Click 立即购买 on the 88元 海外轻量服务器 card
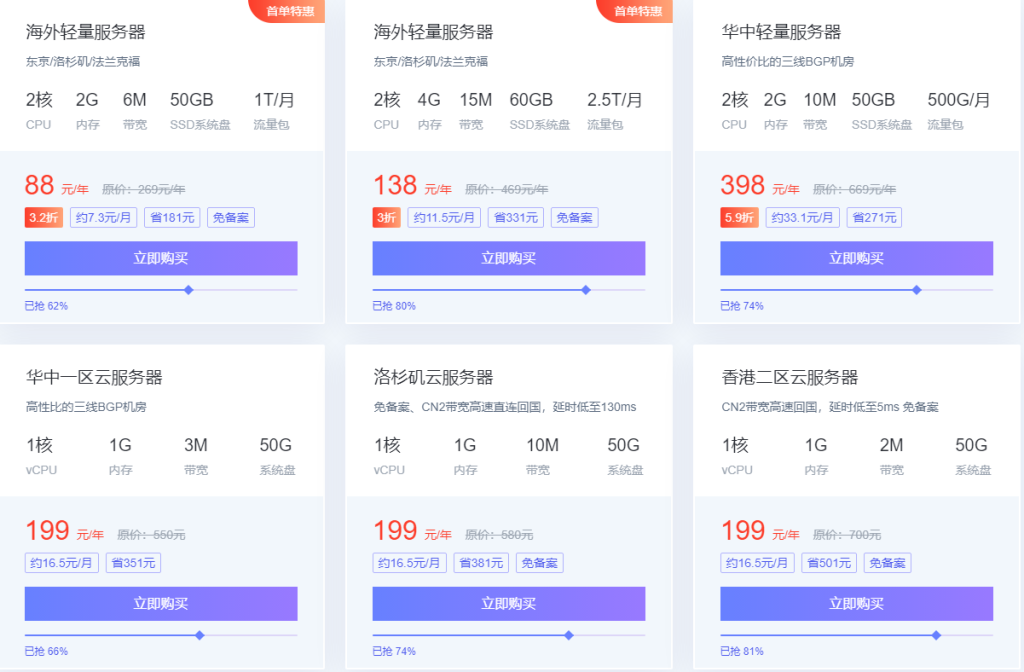 pyautogui.click(x=160, y=258)
